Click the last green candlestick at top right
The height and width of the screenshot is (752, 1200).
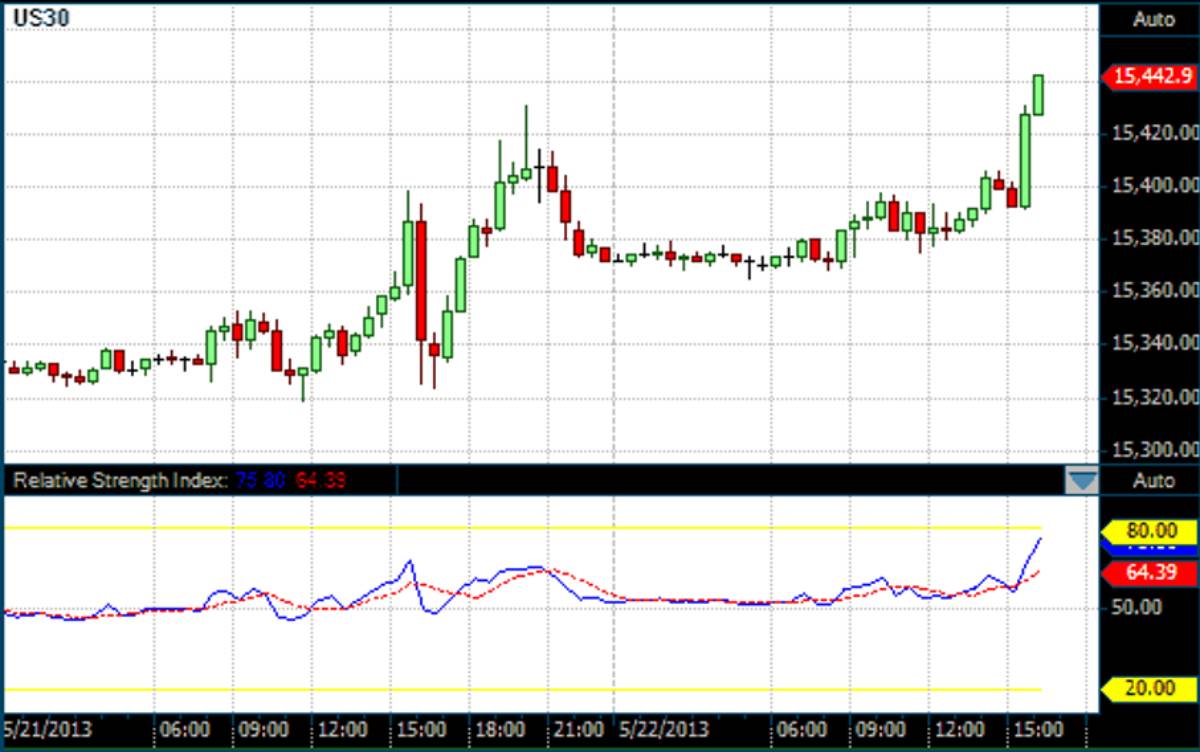[x=1039, y=95]
